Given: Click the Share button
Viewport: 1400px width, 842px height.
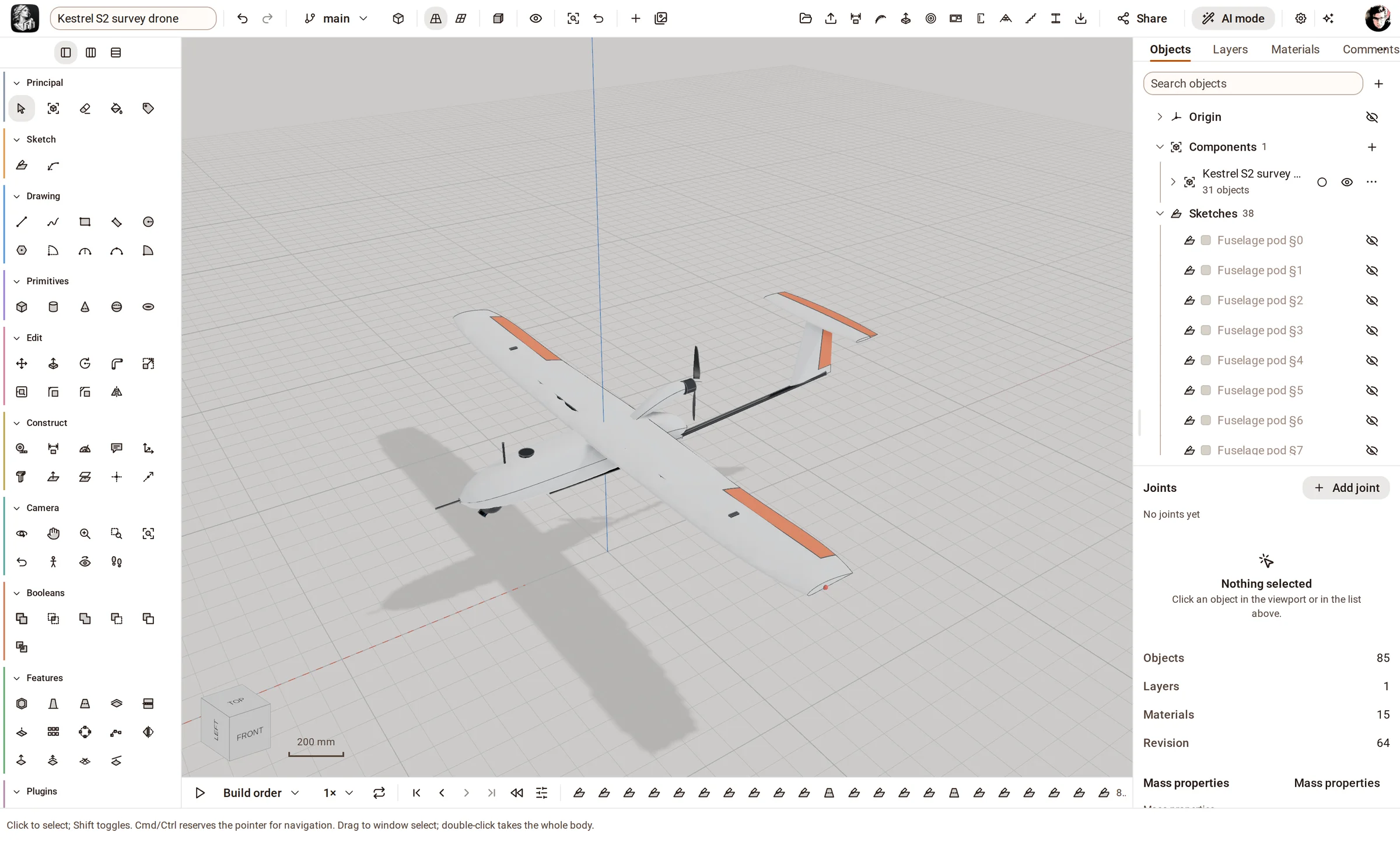Looking at the screenshot, I should [x=1142, y=19].
